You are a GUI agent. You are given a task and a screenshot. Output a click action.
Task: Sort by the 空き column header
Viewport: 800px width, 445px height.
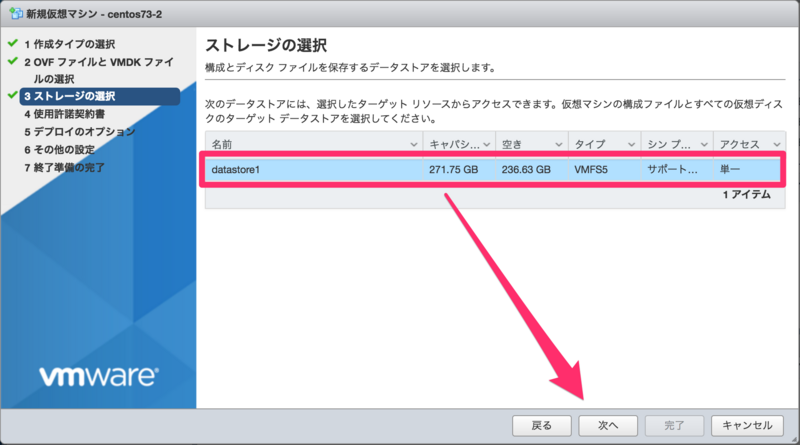tap(532, 144)
